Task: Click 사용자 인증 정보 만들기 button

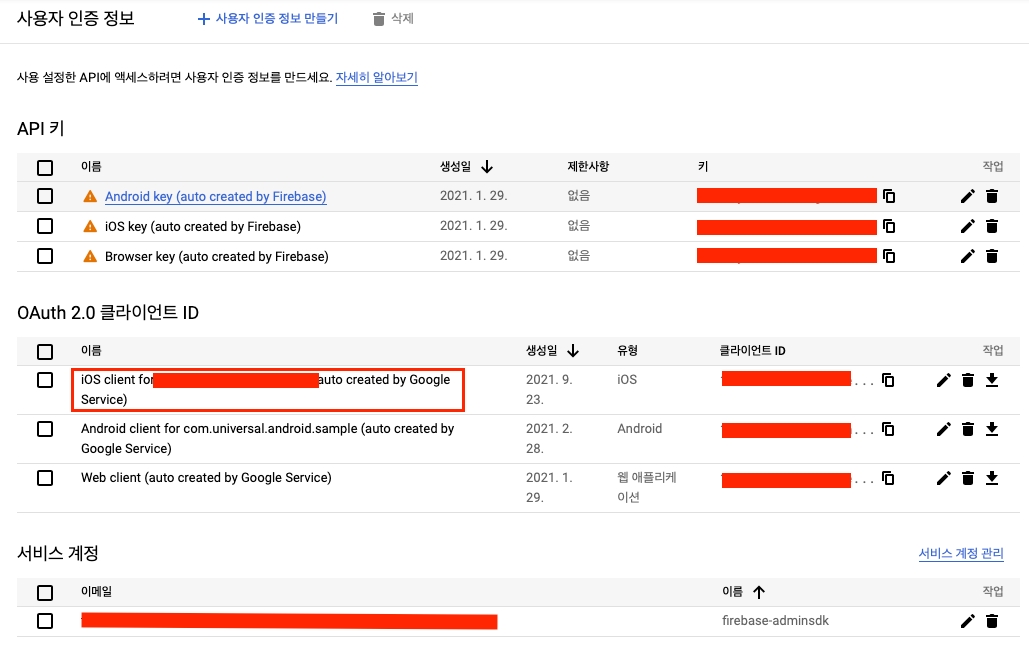Action: (268, 19)
